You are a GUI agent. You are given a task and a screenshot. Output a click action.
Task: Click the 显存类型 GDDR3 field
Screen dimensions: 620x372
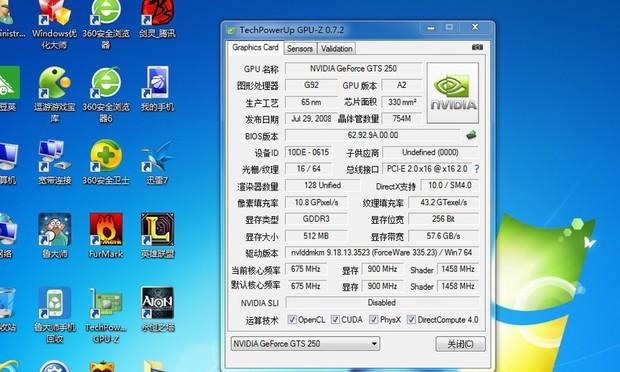tap(316, 219)
